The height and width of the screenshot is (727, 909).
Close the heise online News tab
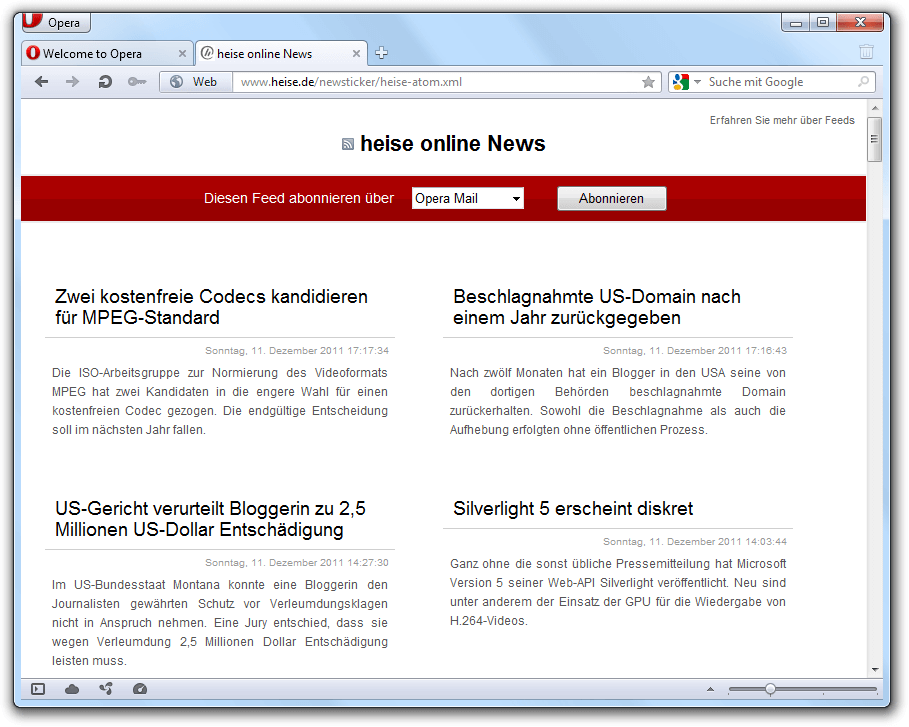(356, 53)
